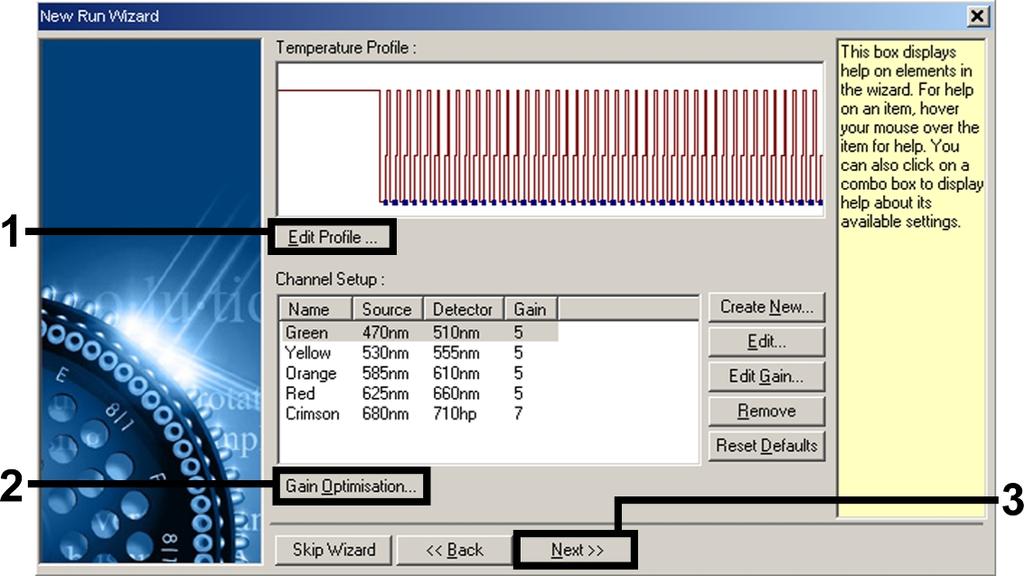Create New channel button
The image size is (1024, 576).
click(766, 307)
